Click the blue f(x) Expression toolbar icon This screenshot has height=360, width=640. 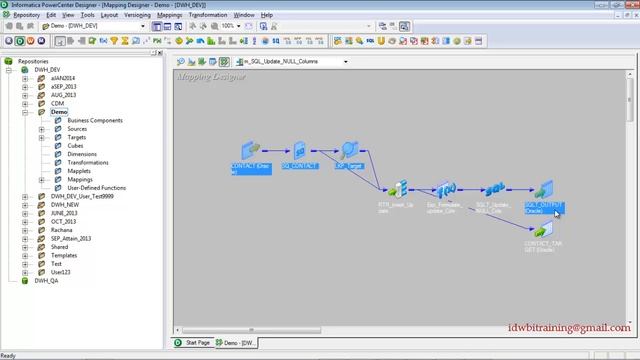(x=103, y=41)
